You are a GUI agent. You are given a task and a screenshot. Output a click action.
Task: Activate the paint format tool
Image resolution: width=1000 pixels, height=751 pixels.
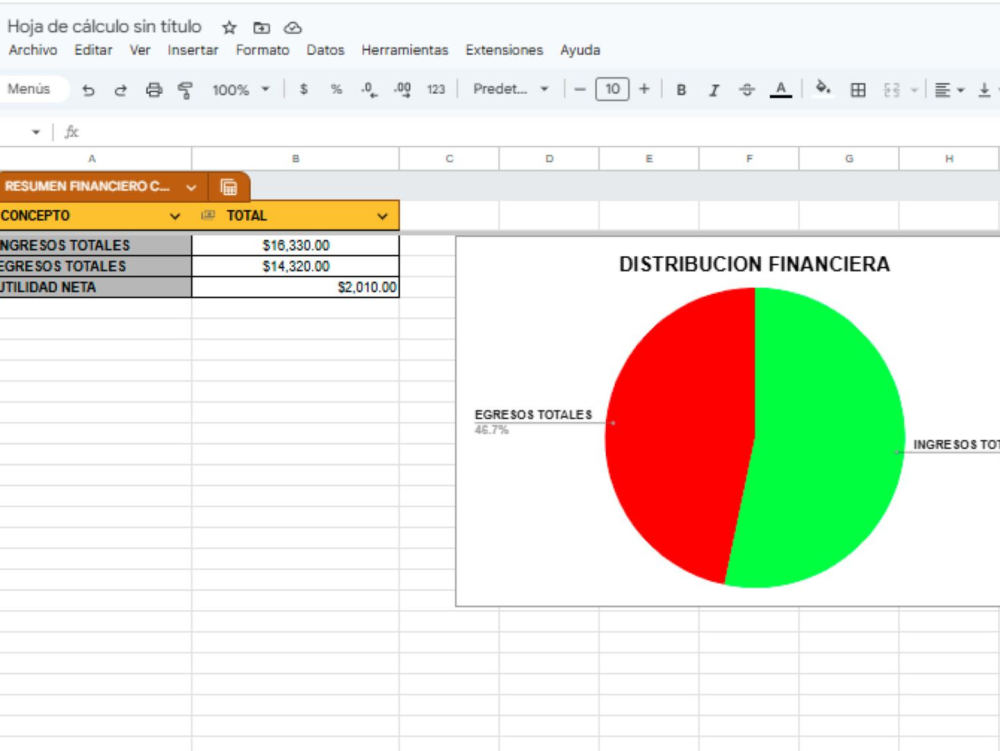[186, 90]
